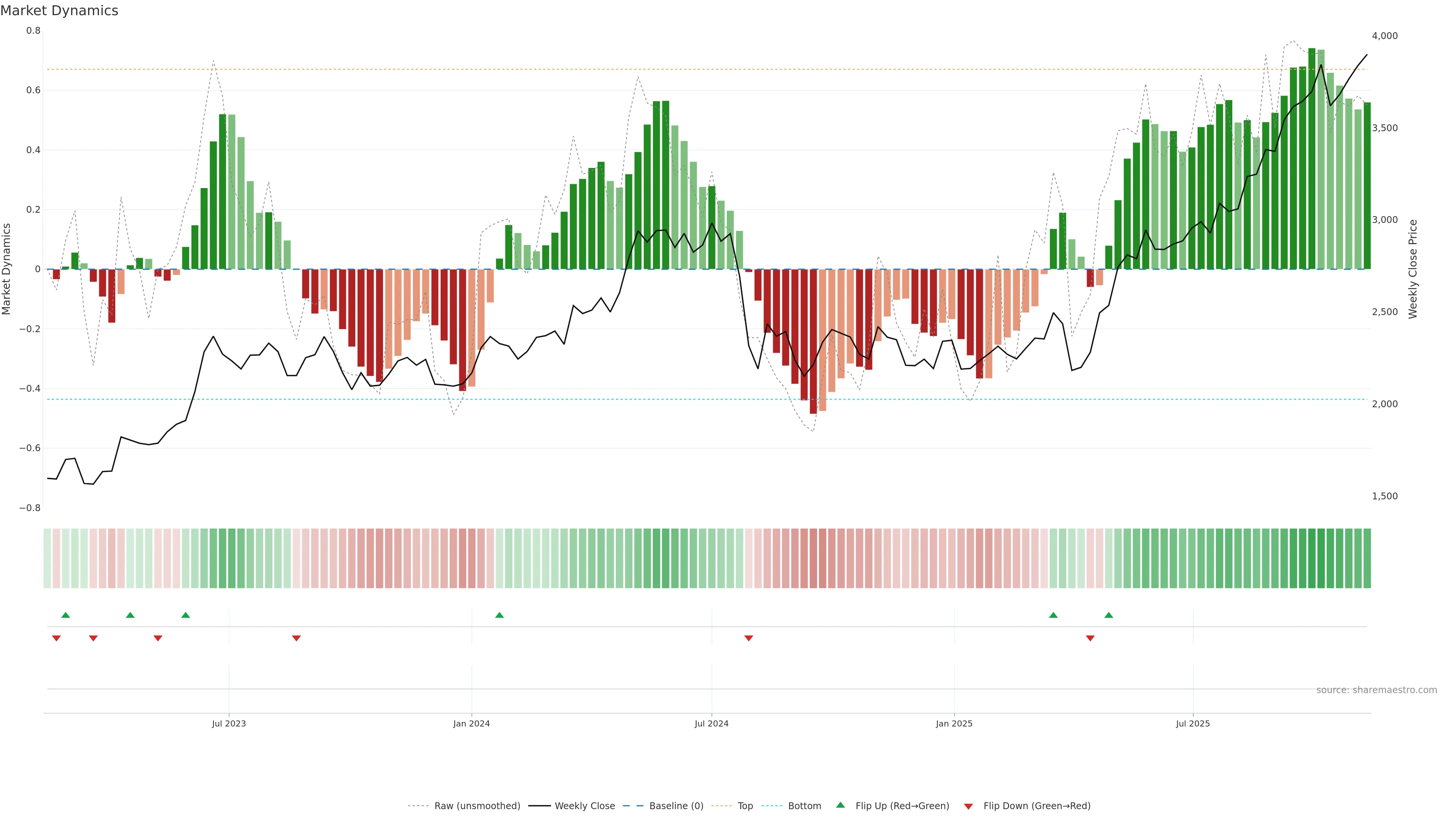Click leftmost green flip-up triangle marker
Viewport: 1456px width, 819px height.
66,615
